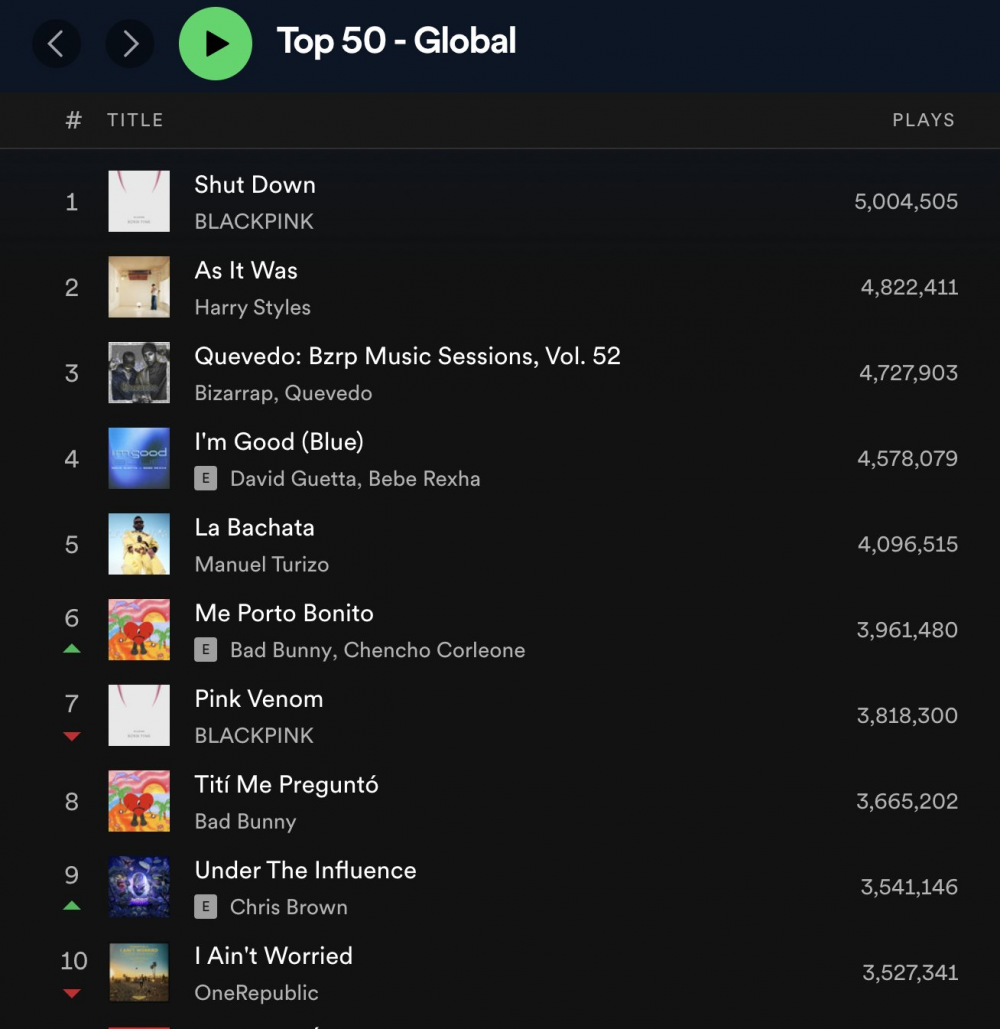Select the song title La Bachata
This screenshot has height=1029, width=1000.
click(x=255, y=528)
